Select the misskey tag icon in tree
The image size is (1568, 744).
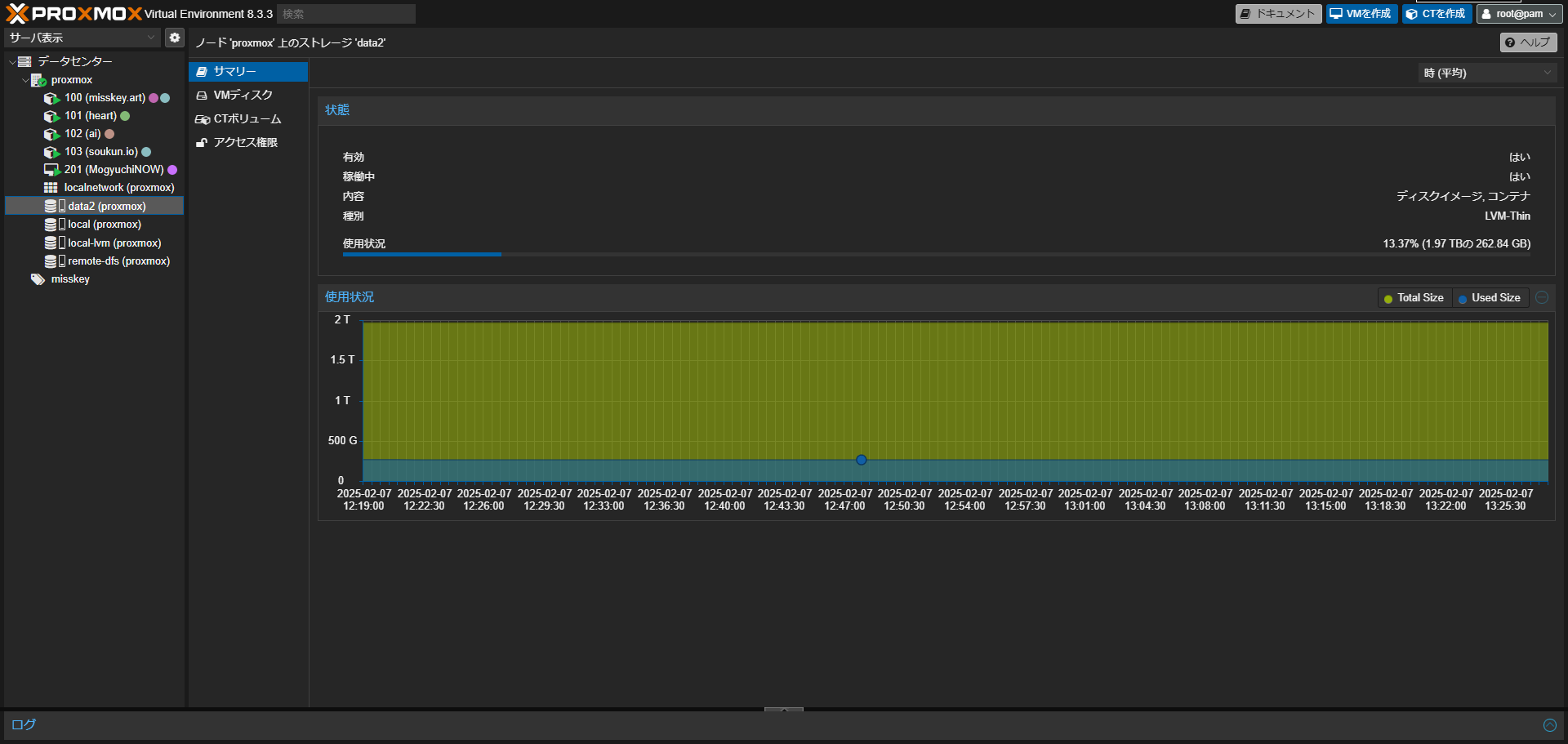(x=38, y=279)
